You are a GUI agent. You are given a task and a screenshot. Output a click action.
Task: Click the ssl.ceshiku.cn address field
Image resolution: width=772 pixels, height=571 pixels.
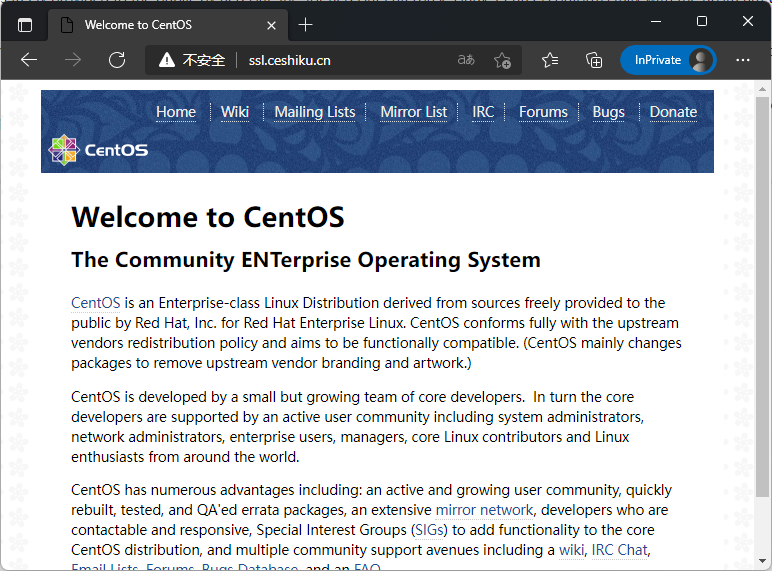[x=290, y=60]
